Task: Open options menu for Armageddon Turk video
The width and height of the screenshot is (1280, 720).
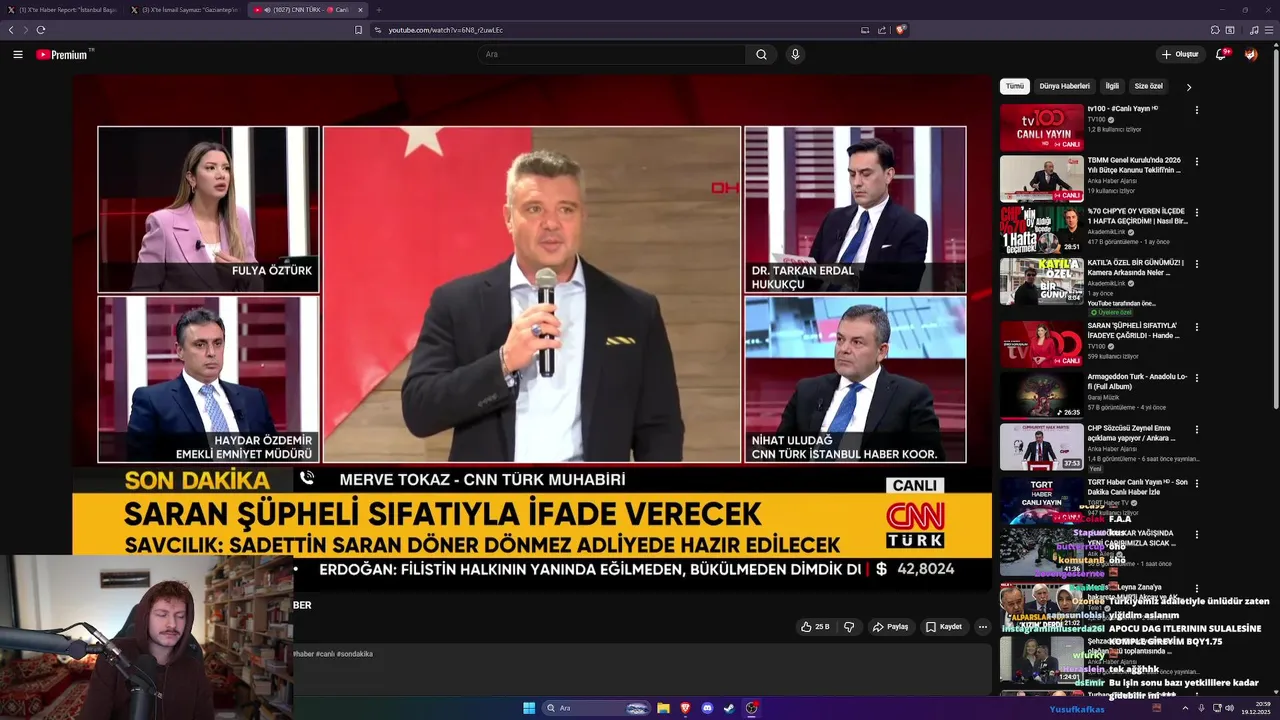Action: [1197, 378]
